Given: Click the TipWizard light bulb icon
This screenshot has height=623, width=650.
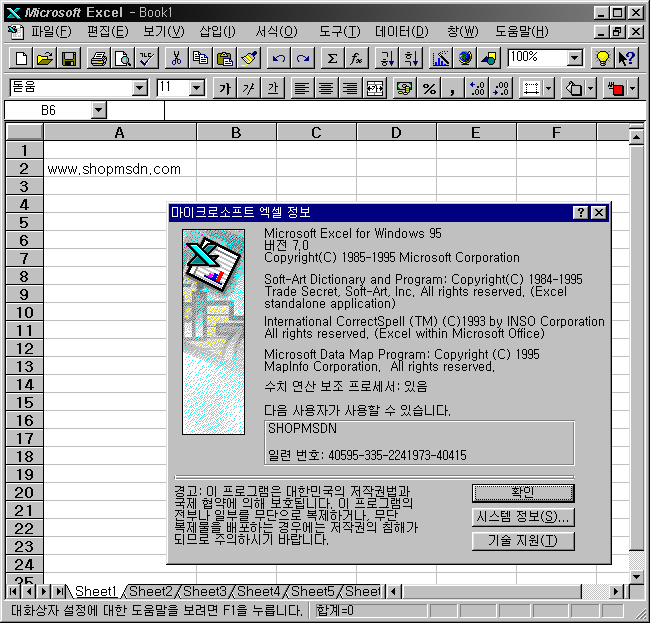Looking at the screenshot, I should click(602, 58).
